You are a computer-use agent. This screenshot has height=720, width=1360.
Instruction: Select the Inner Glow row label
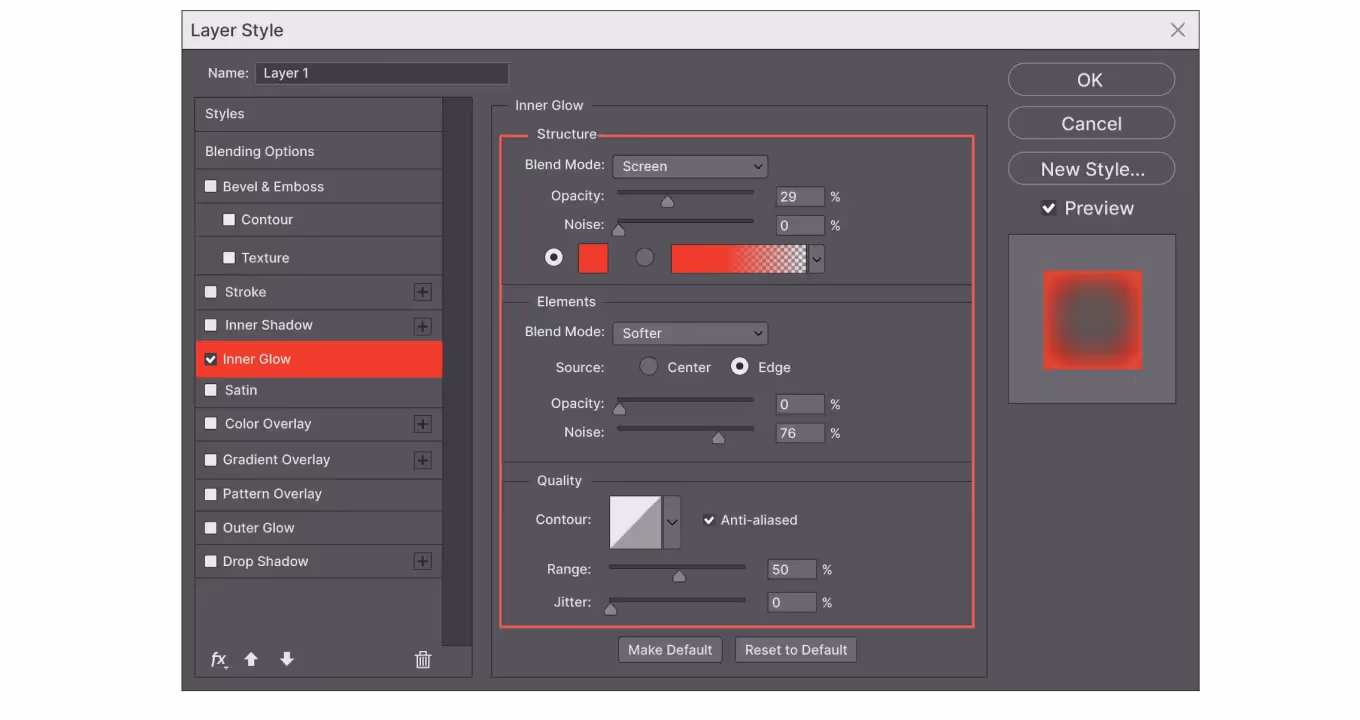coord(257,359)
